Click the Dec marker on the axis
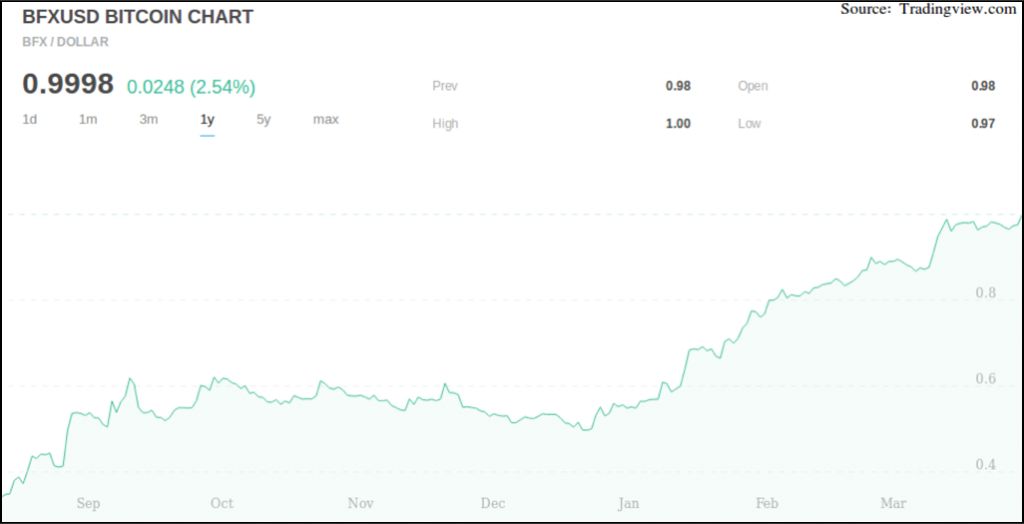This screenshot has height=524, width=1024. click(493, 503)
